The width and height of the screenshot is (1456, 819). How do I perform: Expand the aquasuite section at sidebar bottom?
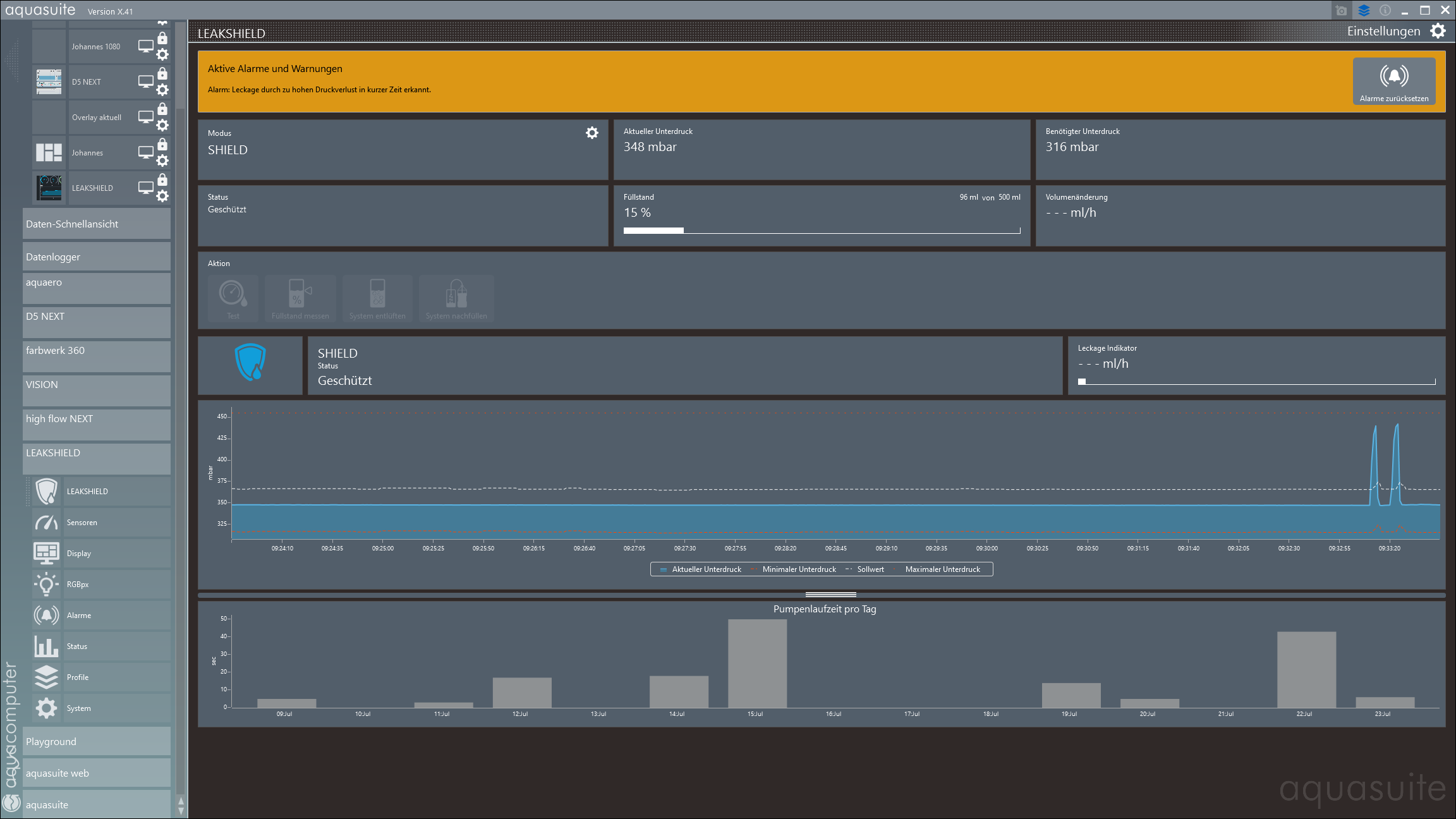[x=97, y=804]
